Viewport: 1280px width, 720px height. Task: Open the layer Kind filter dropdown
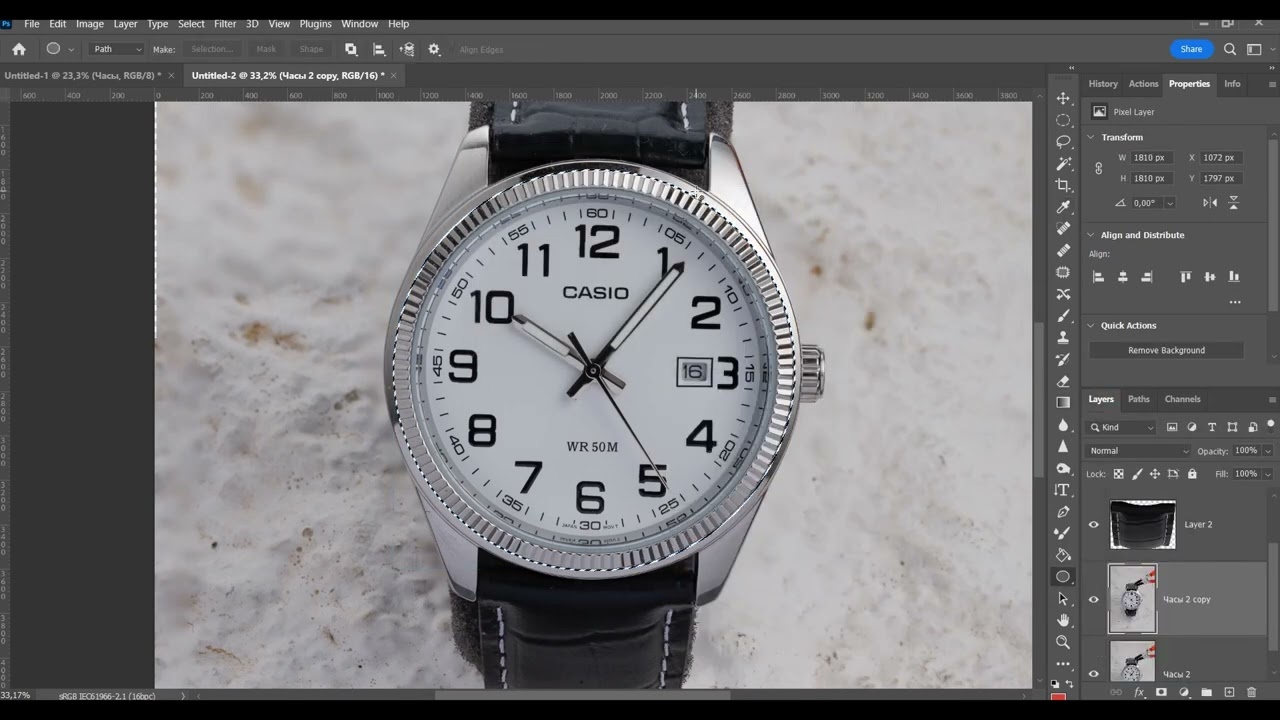(1122, 427)
